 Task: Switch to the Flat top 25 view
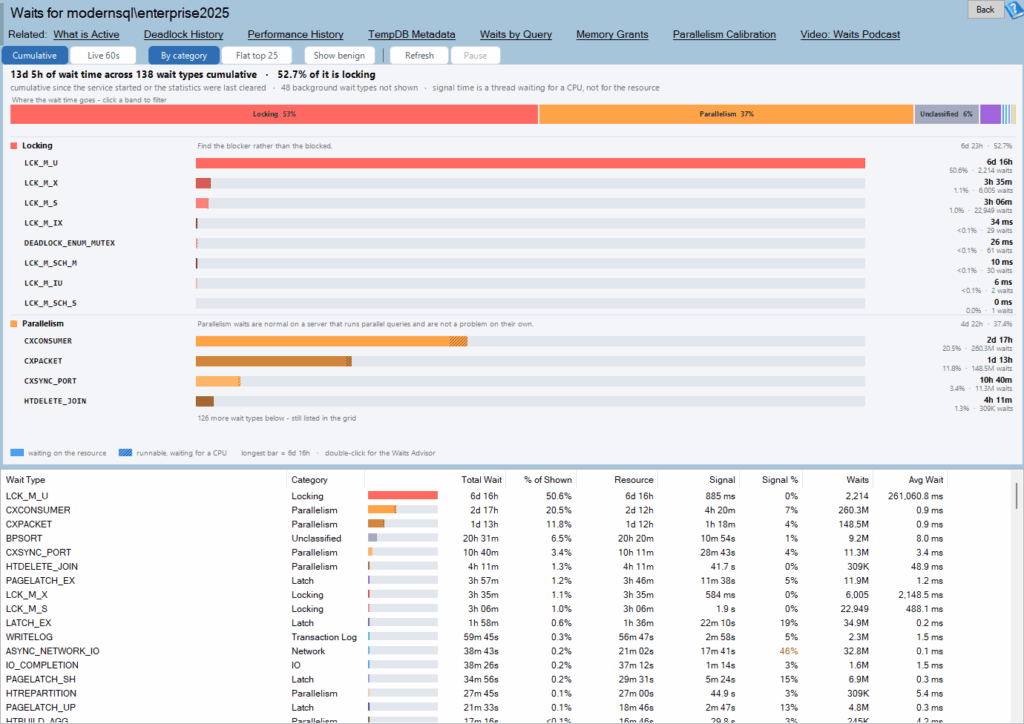coord(257,55)
